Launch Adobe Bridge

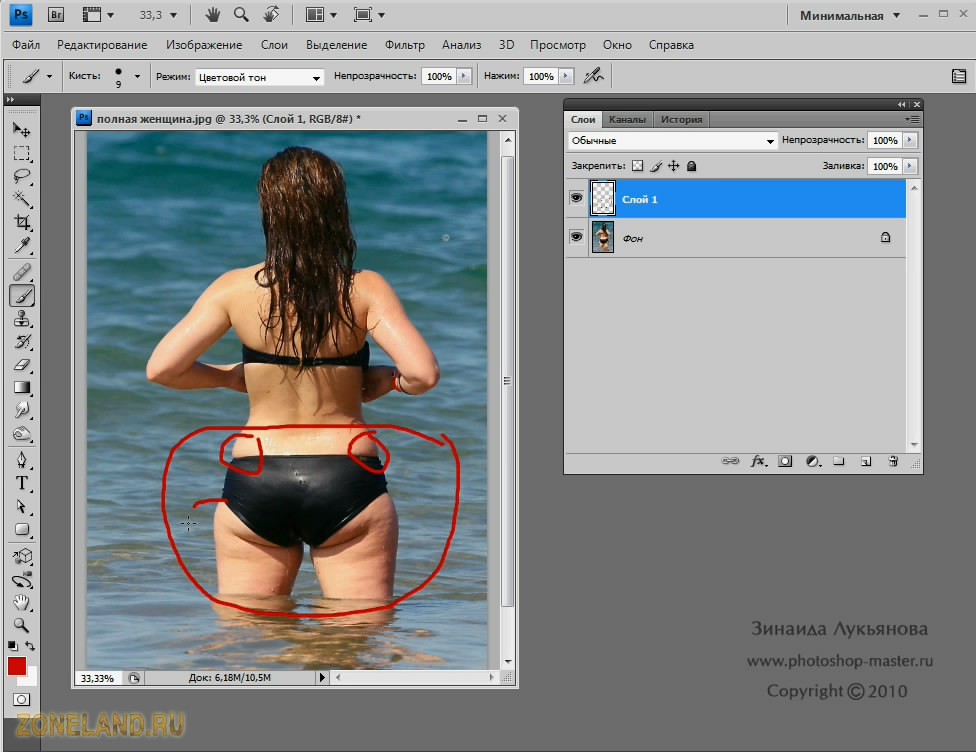56,15
